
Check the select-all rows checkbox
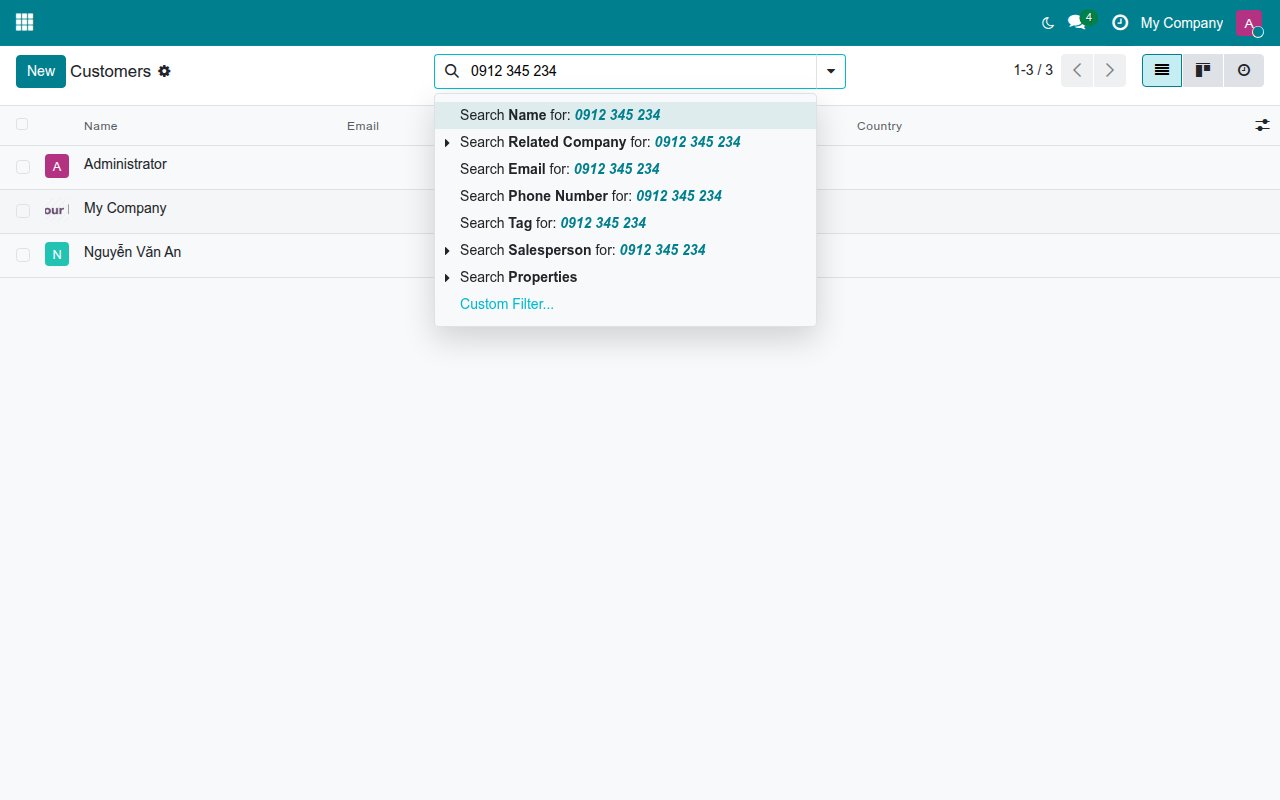22,124
